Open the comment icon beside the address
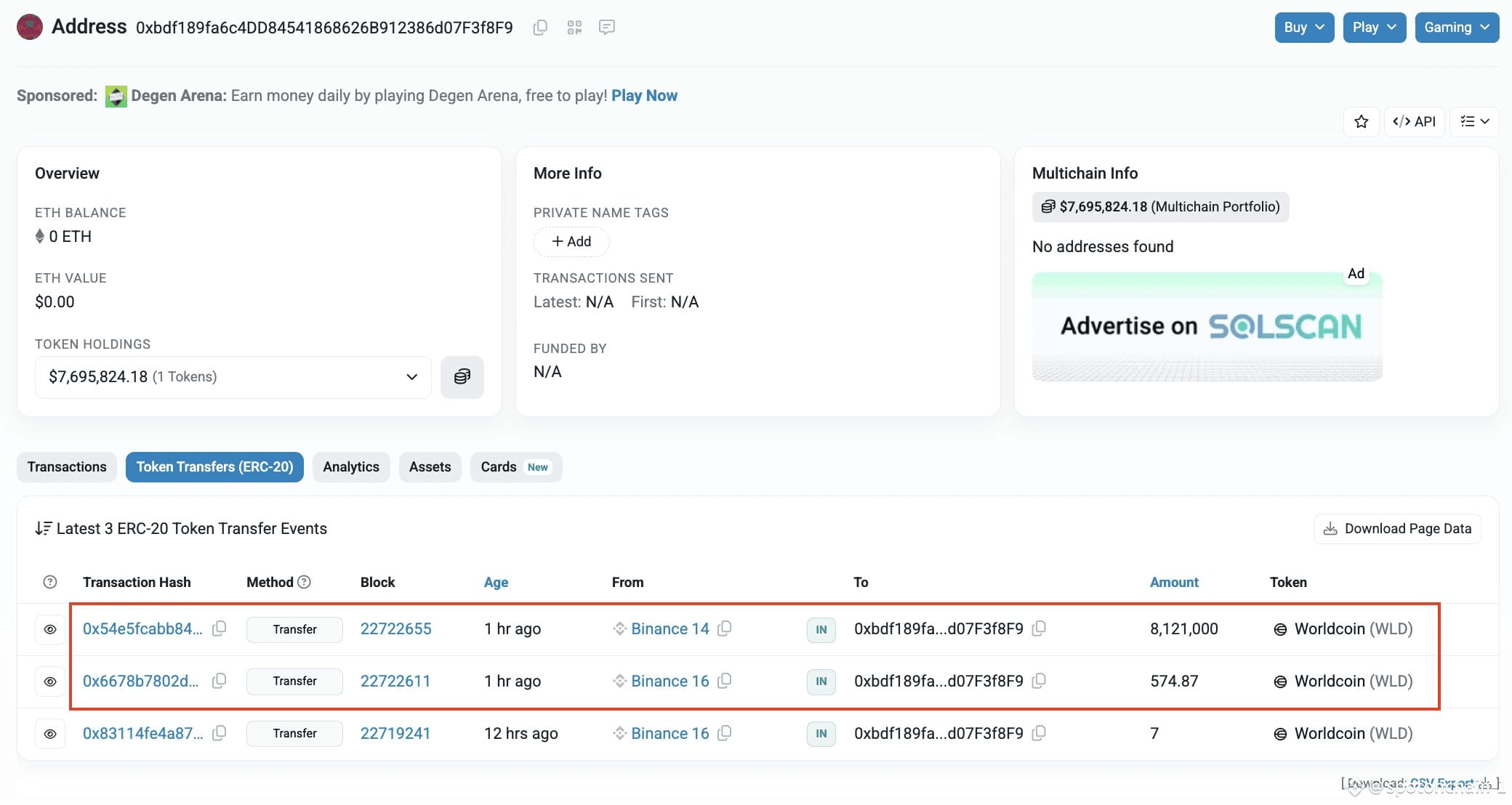The height and width of the screenshot is (805, 1512). click(607, 28)
